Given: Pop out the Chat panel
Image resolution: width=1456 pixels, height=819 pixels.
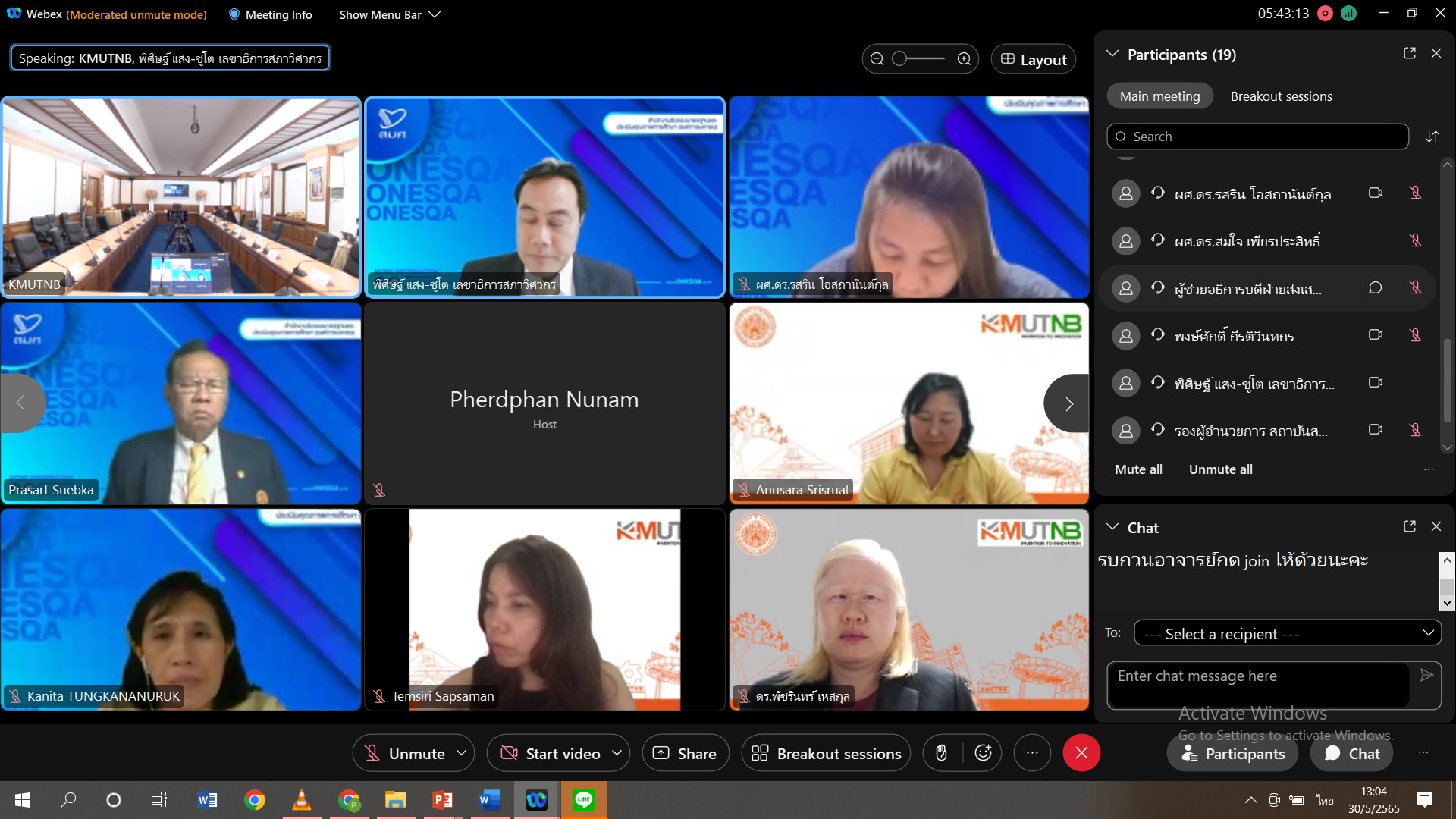Looking at the screenshot, I should pos(1410,526).
